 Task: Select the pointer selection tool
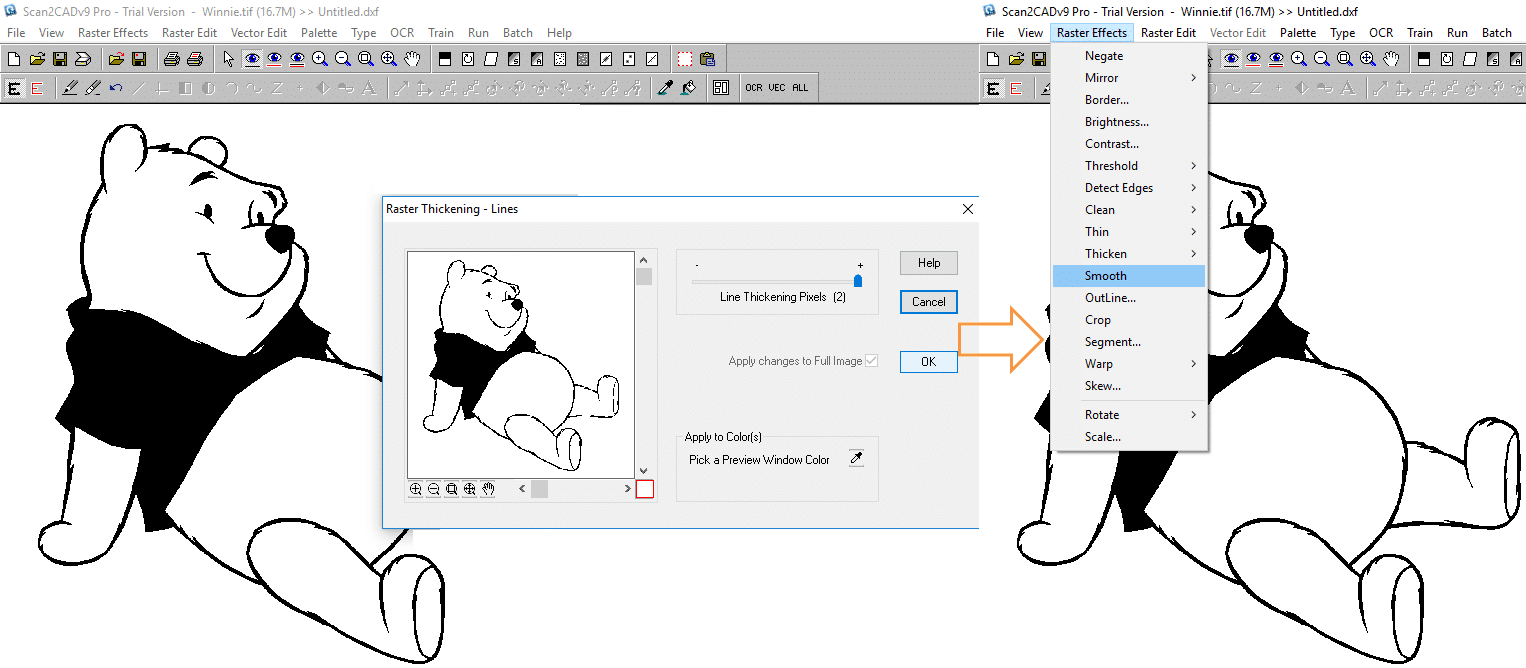pos(228,58)
